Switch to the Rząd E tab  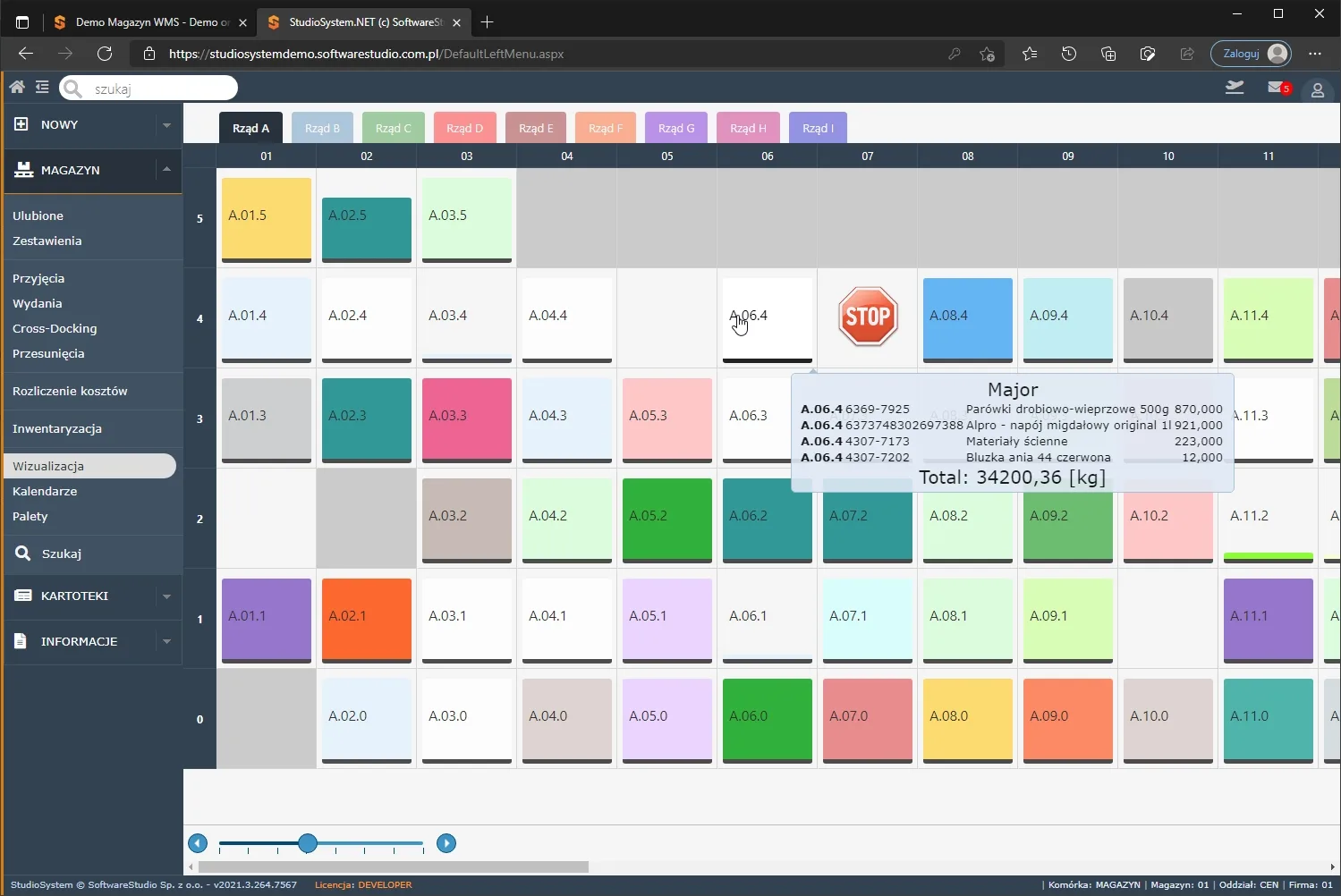tap(536, 128)
